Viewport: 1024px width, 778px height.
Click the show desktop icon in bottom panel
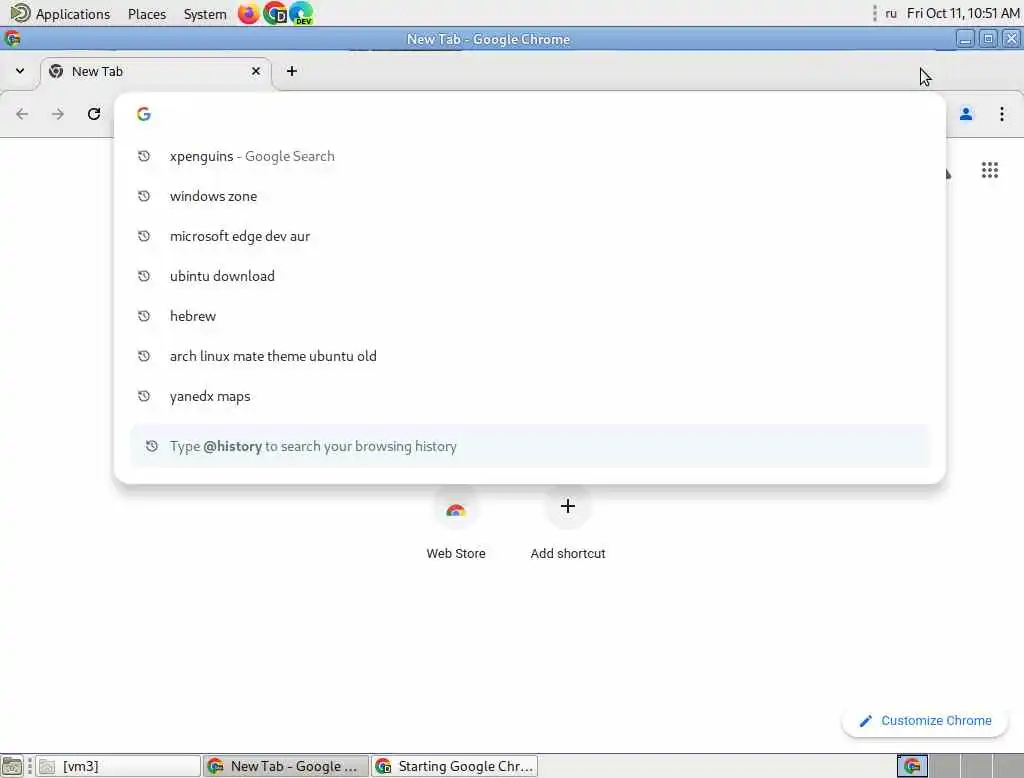(x=12, y=766)
